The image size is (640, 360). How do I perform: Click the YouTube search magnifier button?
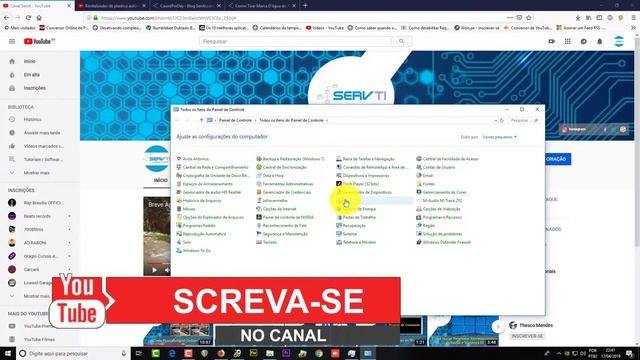point(402,41)
